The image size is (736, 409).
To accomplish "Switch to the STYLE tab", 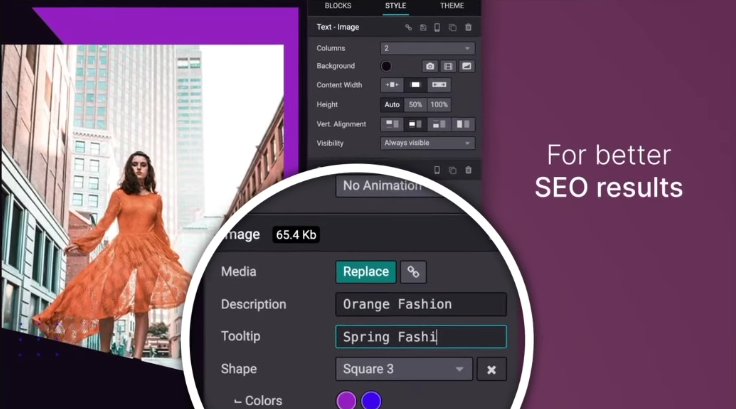I will point(395,6).
